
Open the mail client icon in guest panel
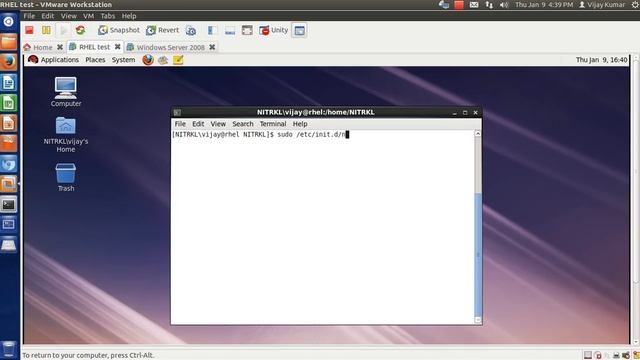pos(163,60)
